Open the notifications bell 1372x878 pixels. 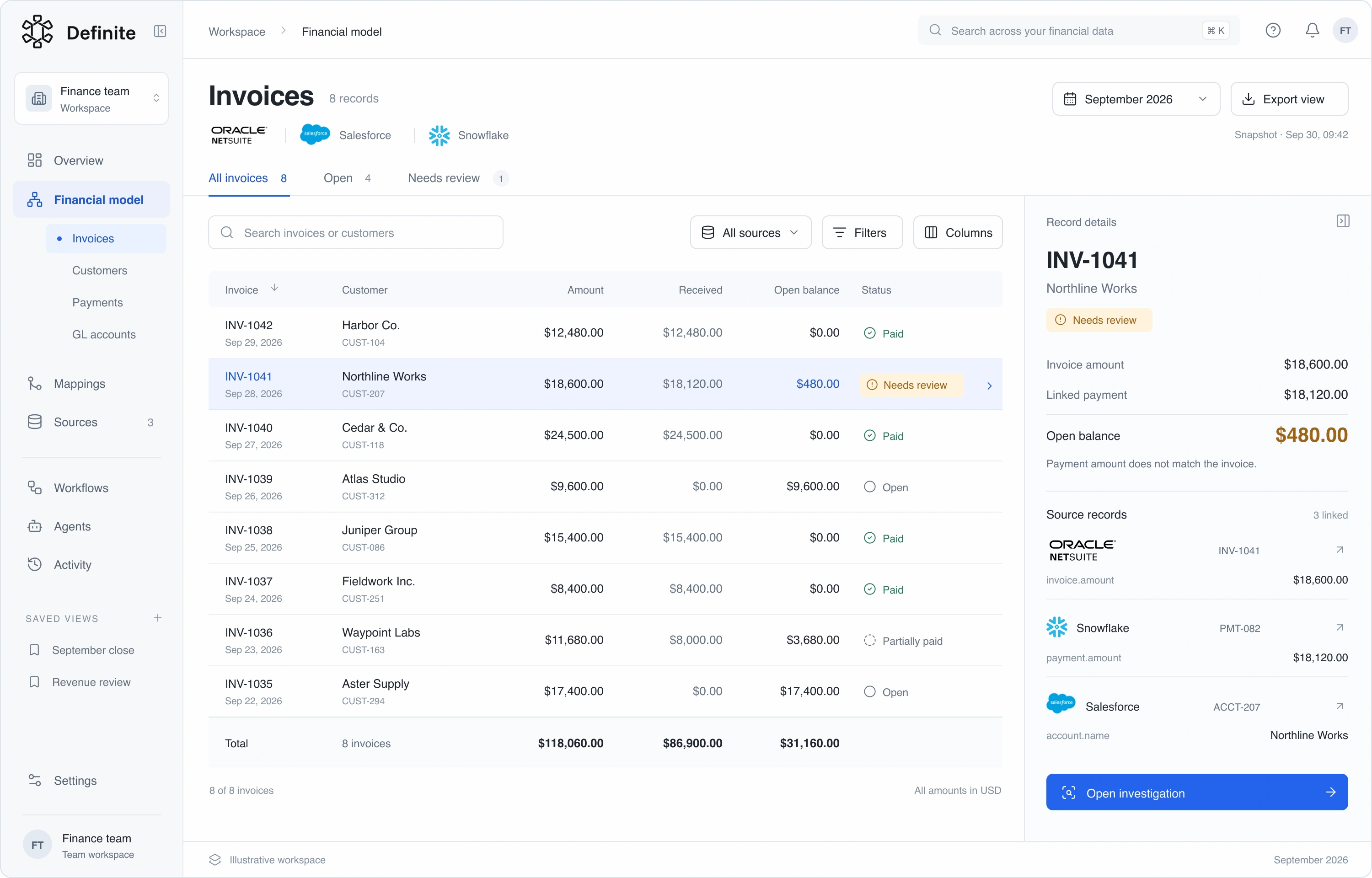[1312, 31]
